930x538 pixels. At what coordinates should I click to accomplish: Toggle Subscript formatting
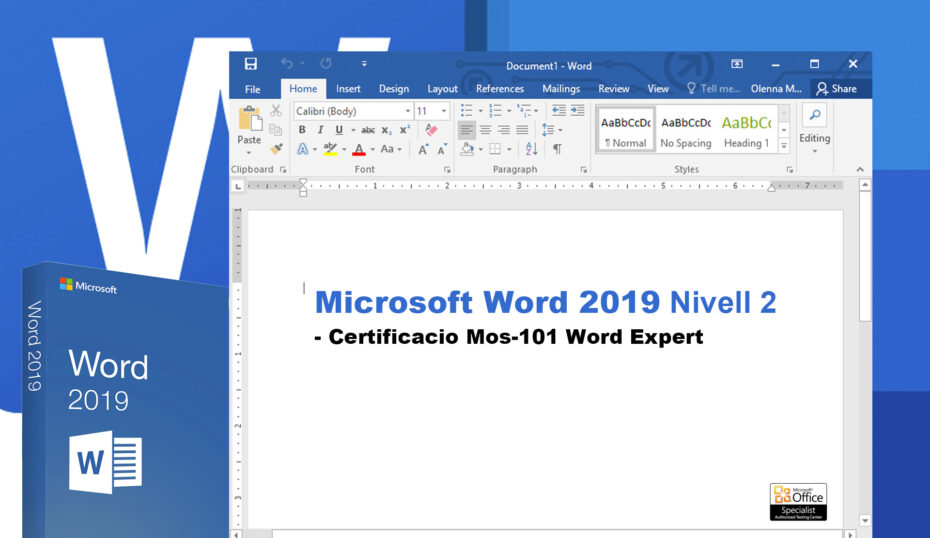click(x=386, y=130)
